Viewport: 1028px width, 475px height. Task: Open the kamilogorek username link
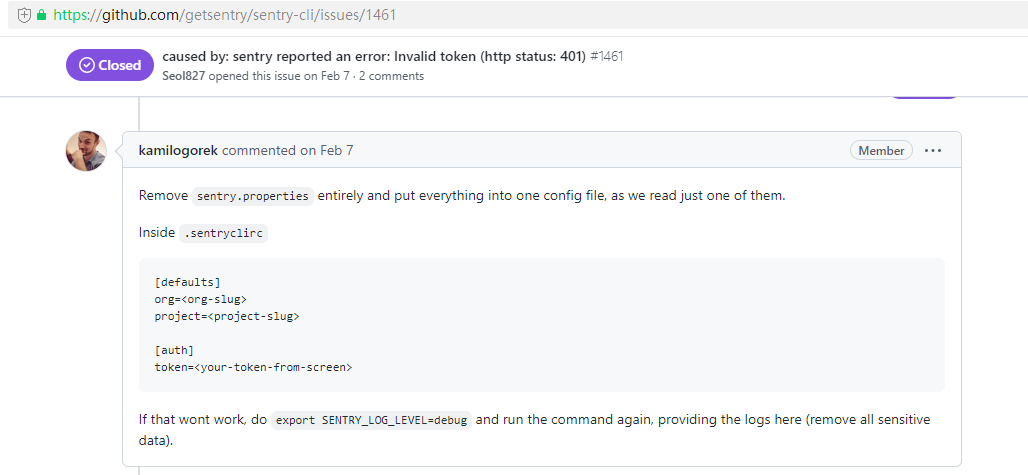click(178, 151)
